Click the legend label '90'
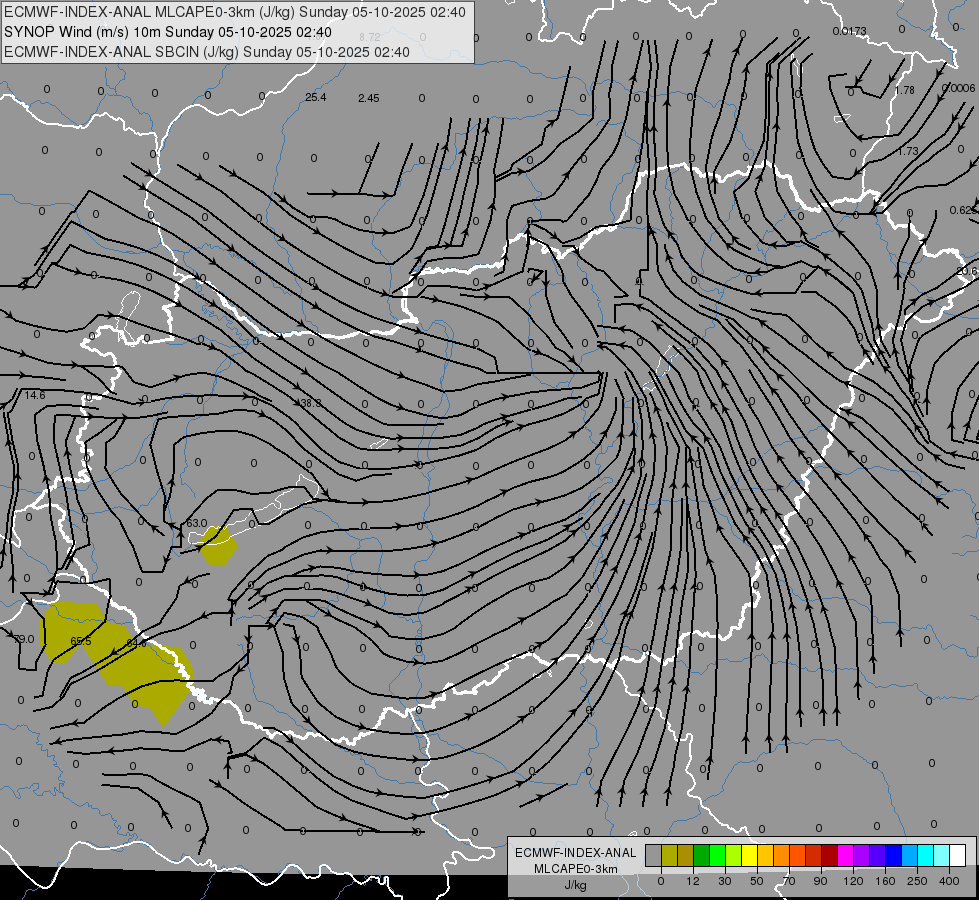The image size is (979, 900). coord(820,881)
